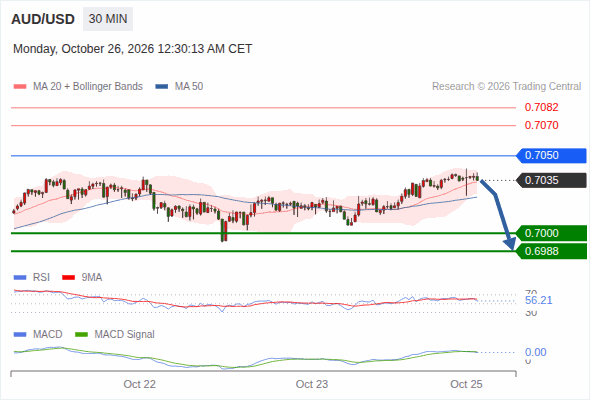
Task: Click the MACD legend label
Action: tap(47, 335)
